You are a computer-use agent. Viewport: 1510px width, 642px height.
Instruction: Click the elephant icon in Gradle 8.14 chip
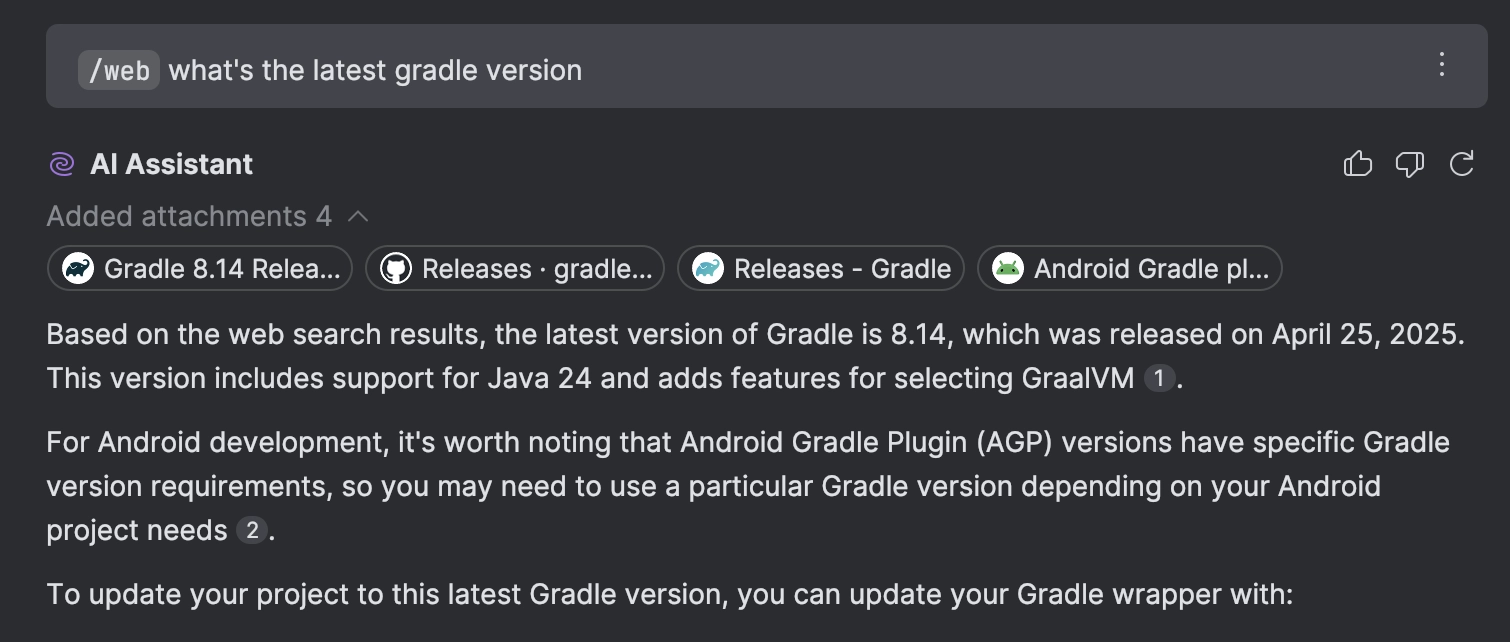(x=77, y=268)
